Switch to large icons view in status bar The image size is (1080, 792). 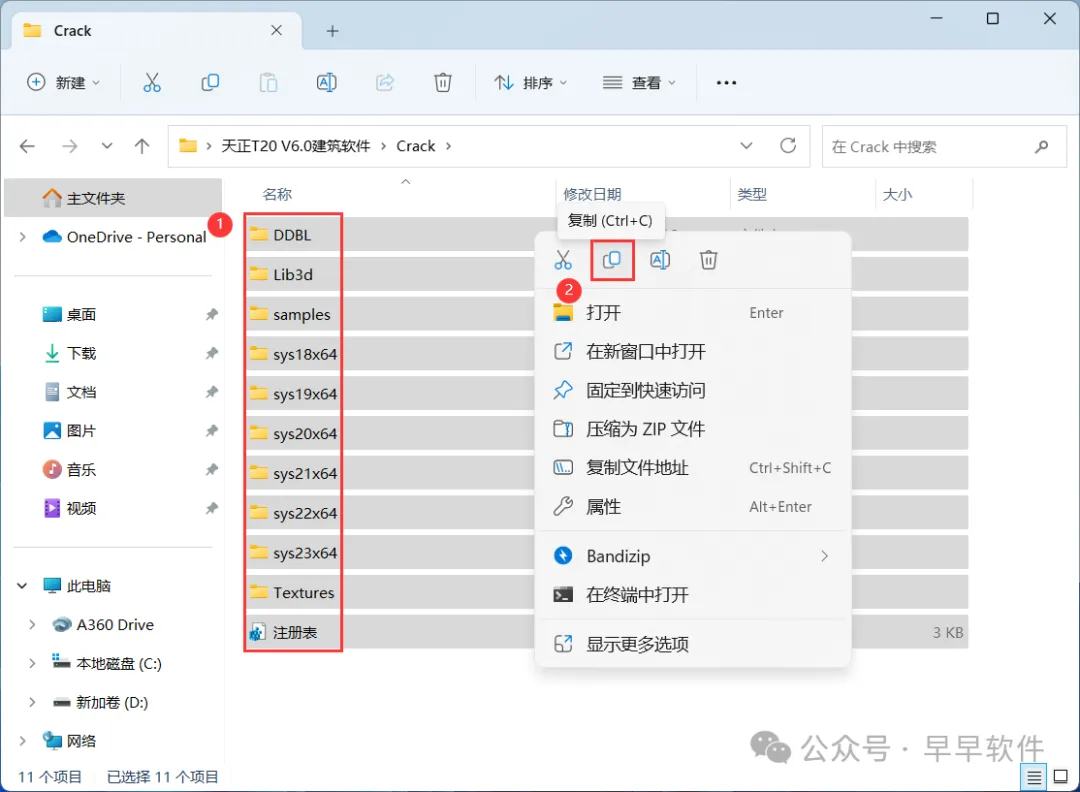pos(1061,777)
